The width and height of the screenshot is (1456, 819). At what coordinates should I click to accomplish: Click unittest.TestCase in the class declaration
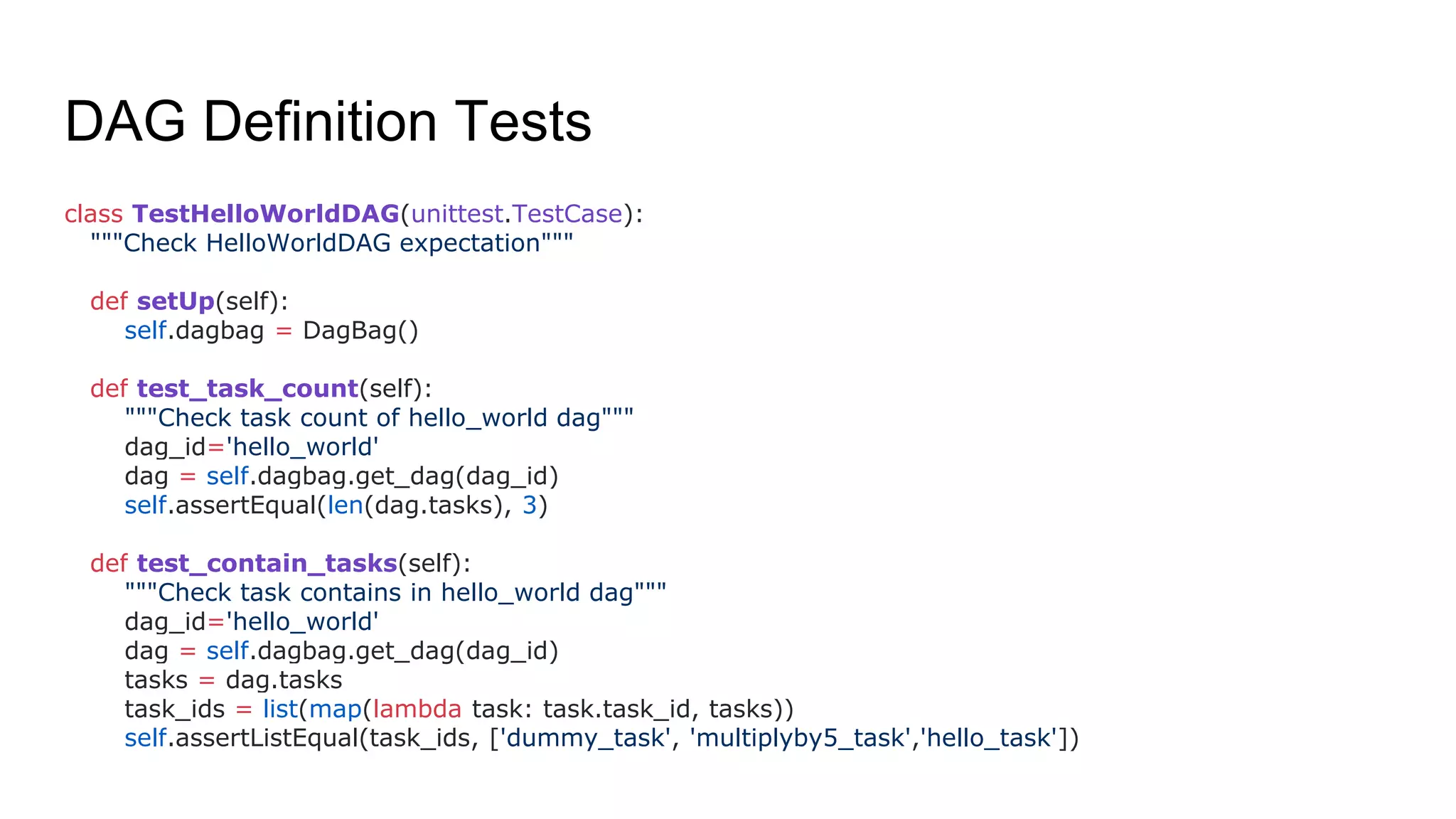(516, 214)
